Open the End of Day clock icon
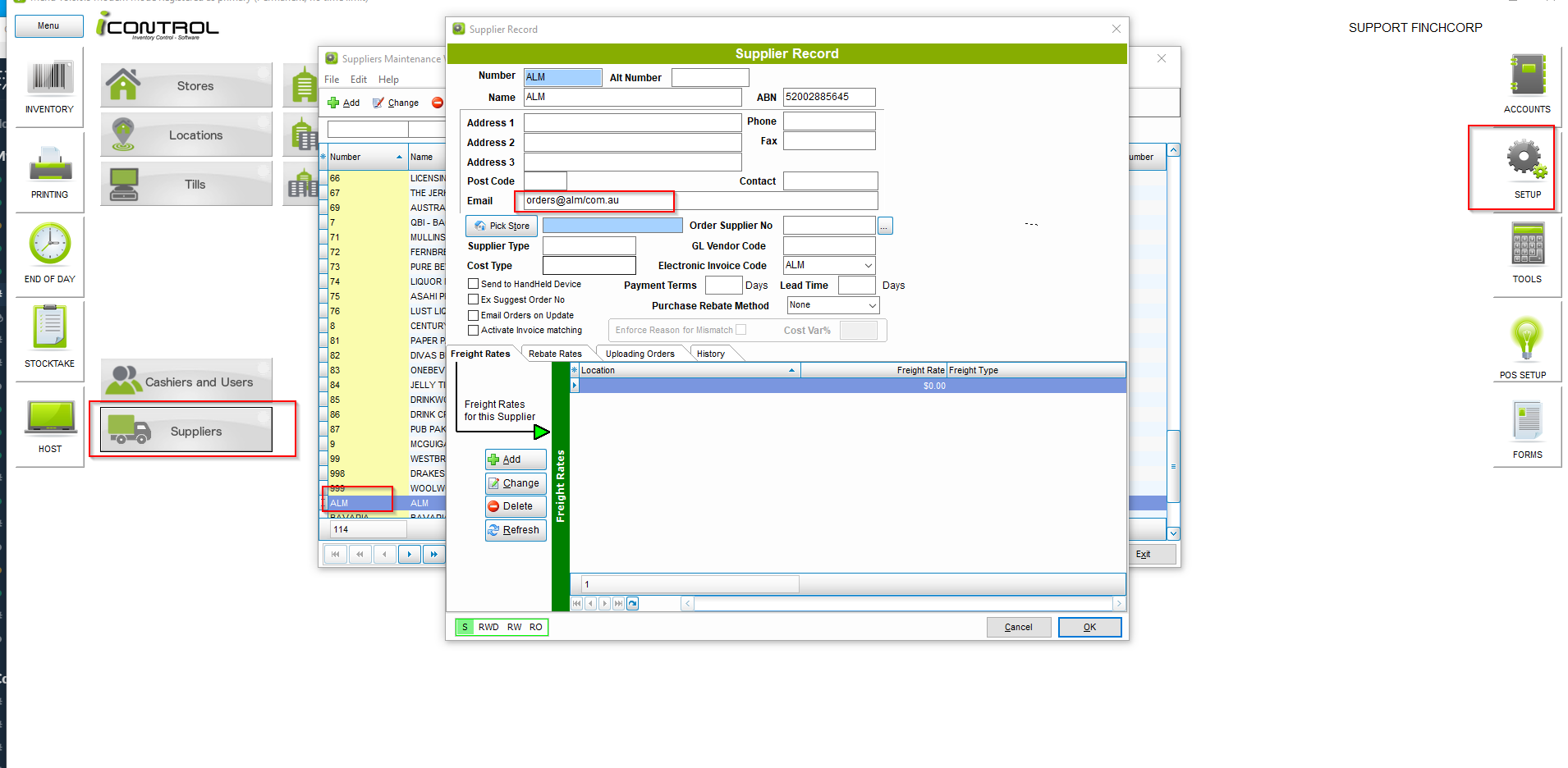Screen dimensions: 1568x768 coord(50,245)
